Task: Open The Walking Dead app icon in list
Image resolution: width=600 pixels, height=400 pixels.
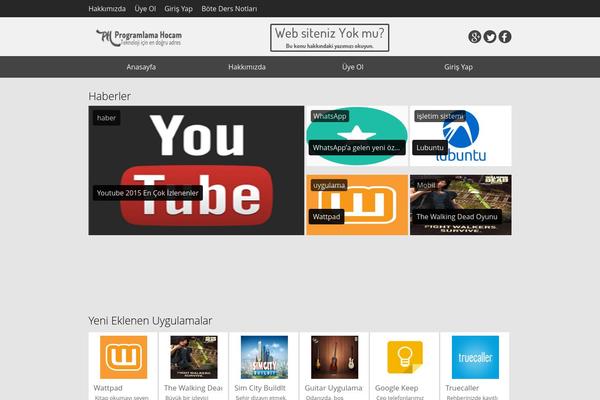Action: click(194, 357)
